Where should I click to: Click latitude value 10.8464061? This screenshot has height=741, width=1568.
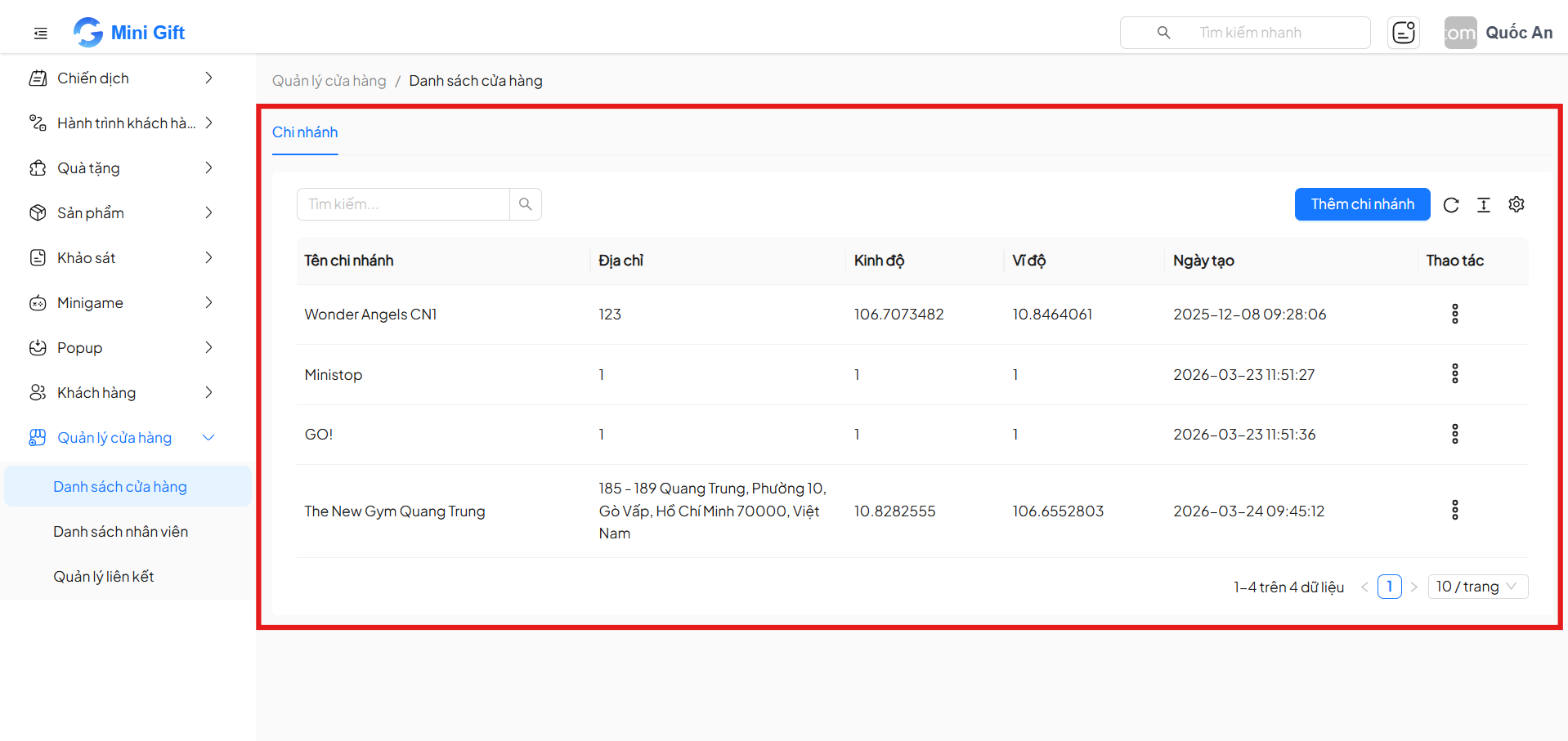[x=1052, y=315]
